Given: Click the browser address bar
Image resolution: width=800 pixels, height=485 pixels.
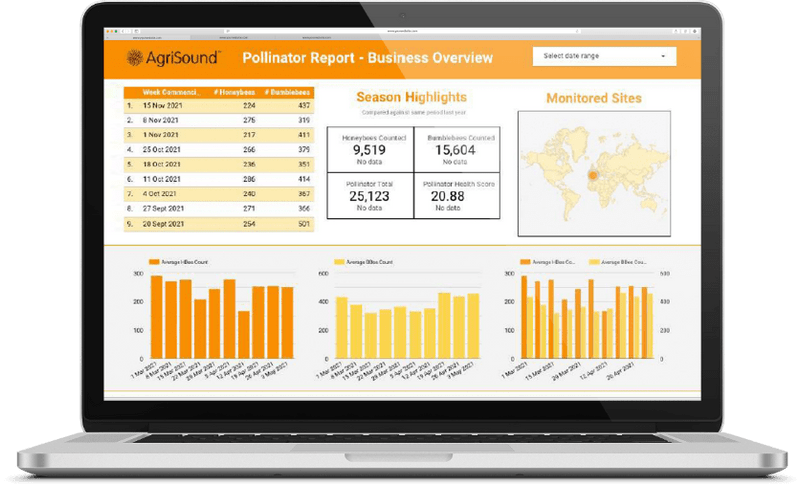Looking at the screenshot, I should coord(400,31).
